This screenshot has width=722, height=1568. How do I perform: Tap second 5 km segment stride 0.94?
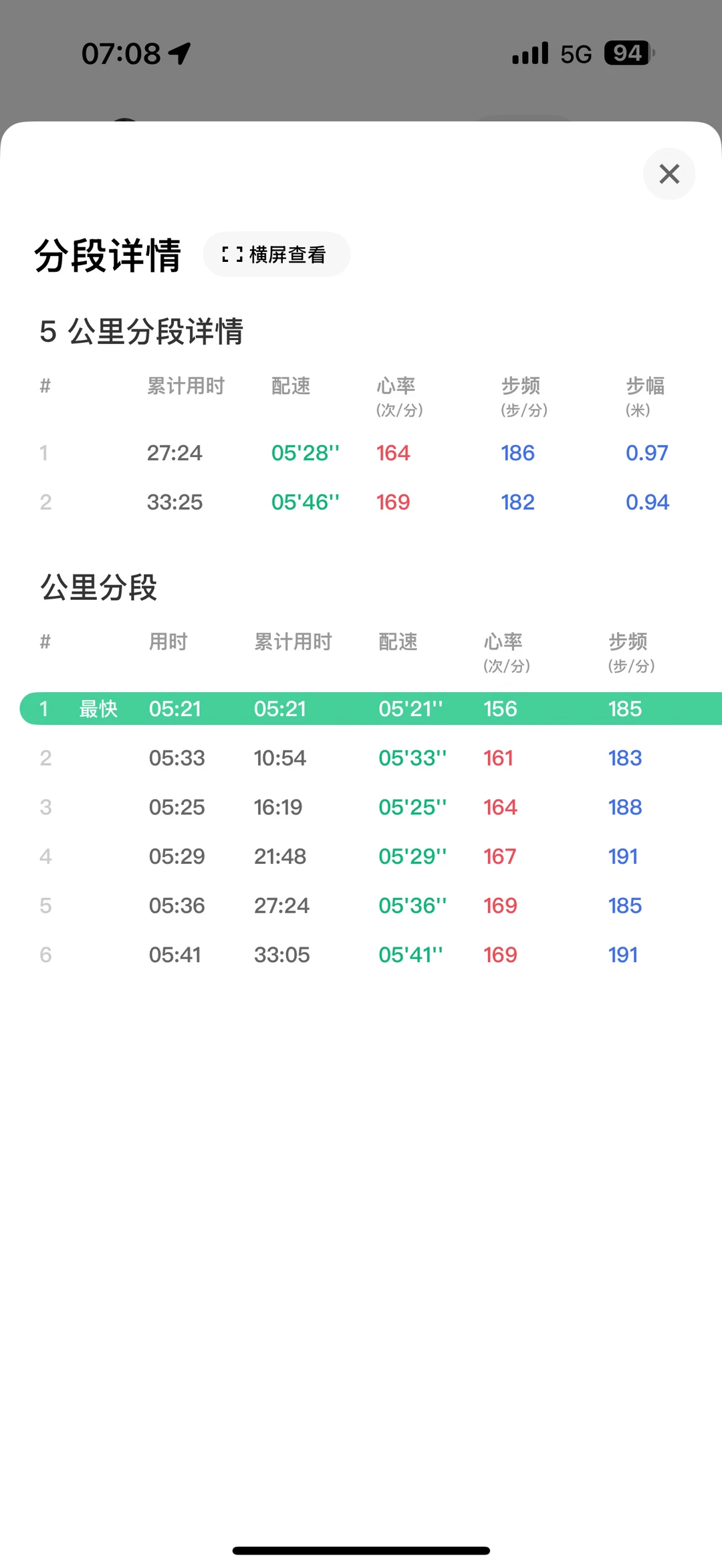(647, 502)
